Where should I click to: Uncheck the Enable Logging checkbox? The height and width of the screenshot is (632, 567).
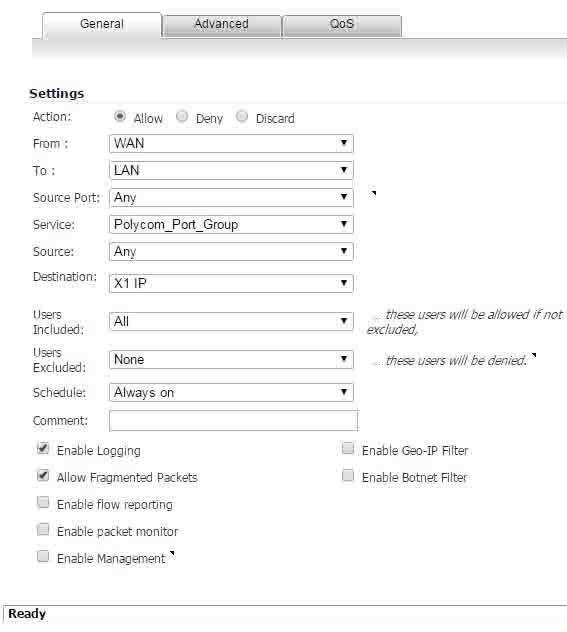[43, 448]
